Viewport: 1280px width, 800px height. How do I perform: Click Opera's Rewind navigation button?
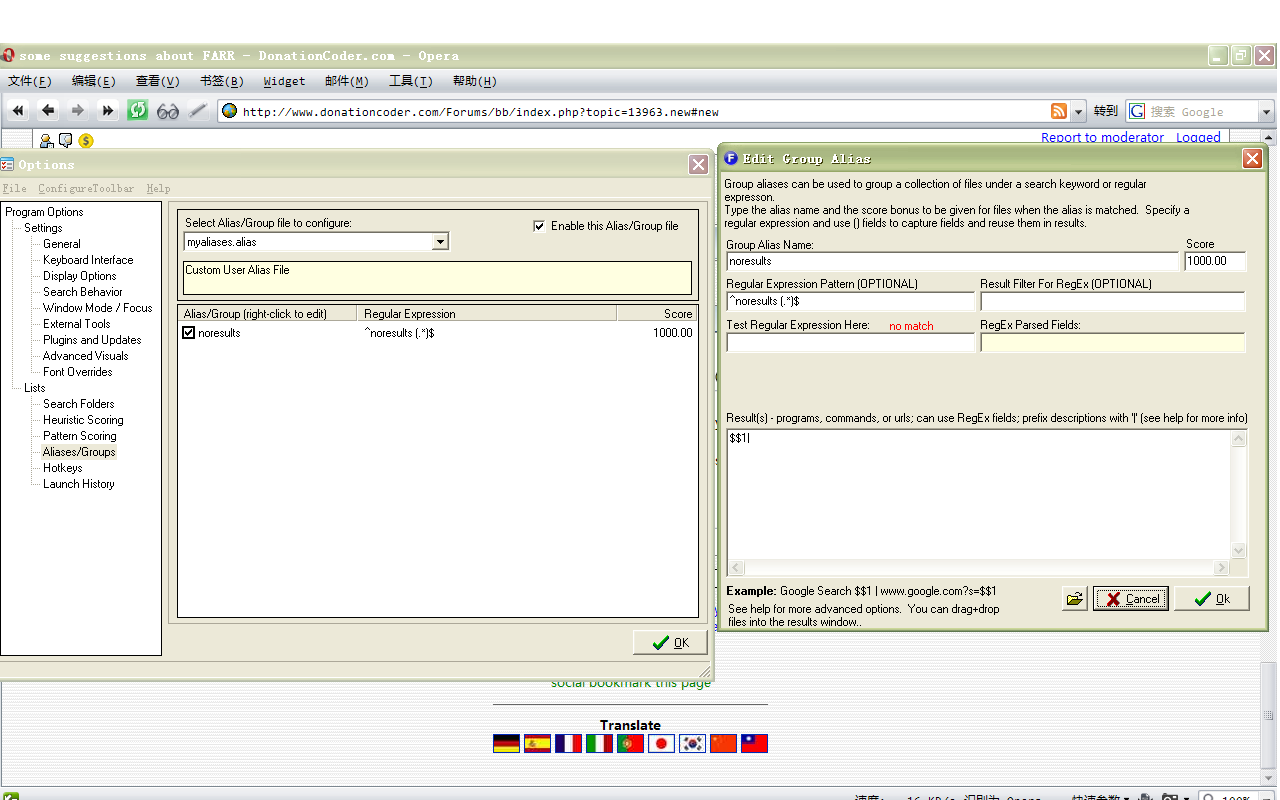click(18, 111)
